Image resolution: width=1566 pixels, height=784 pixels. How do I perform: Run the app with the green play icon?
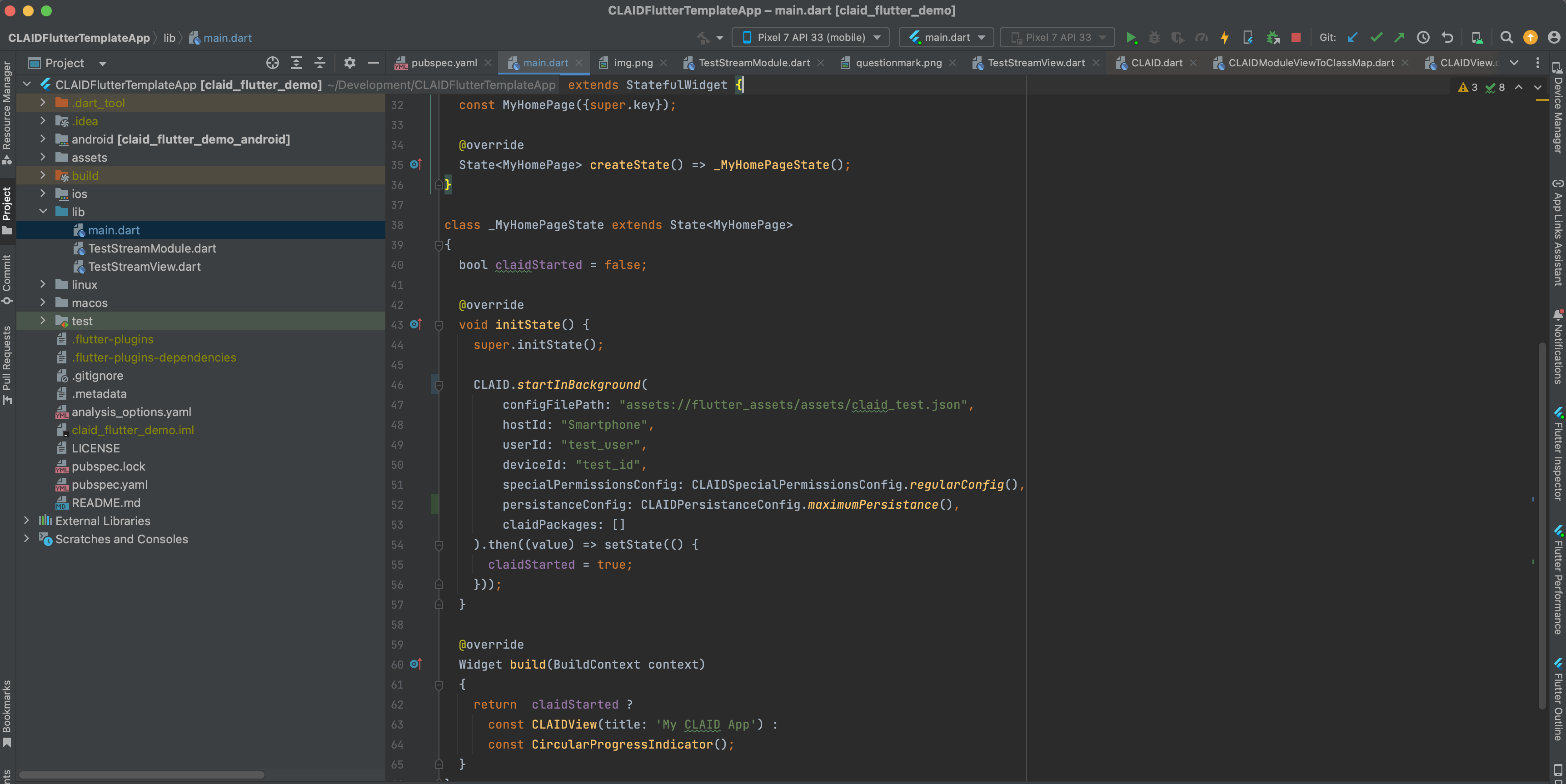pos(1132,38)
